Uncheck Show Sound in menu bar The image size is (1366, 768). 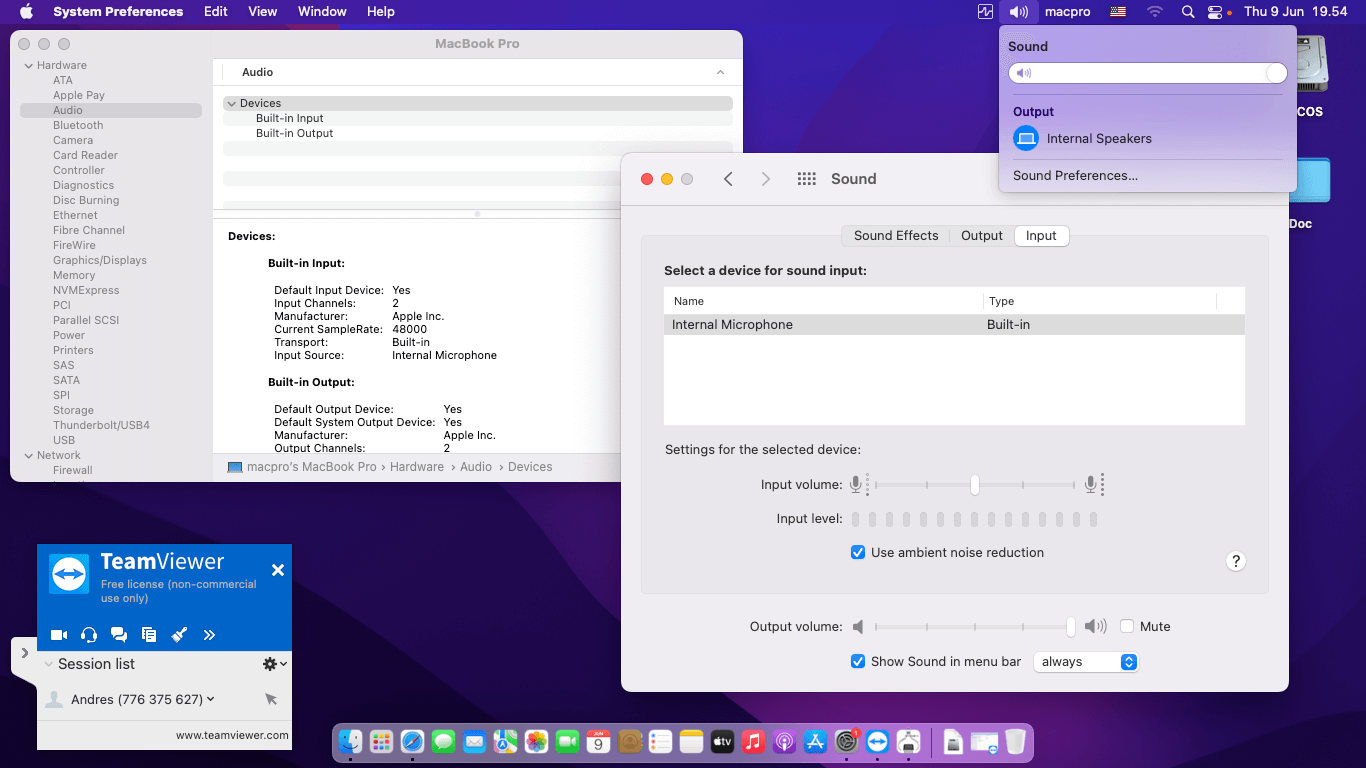tap(858, 662)
